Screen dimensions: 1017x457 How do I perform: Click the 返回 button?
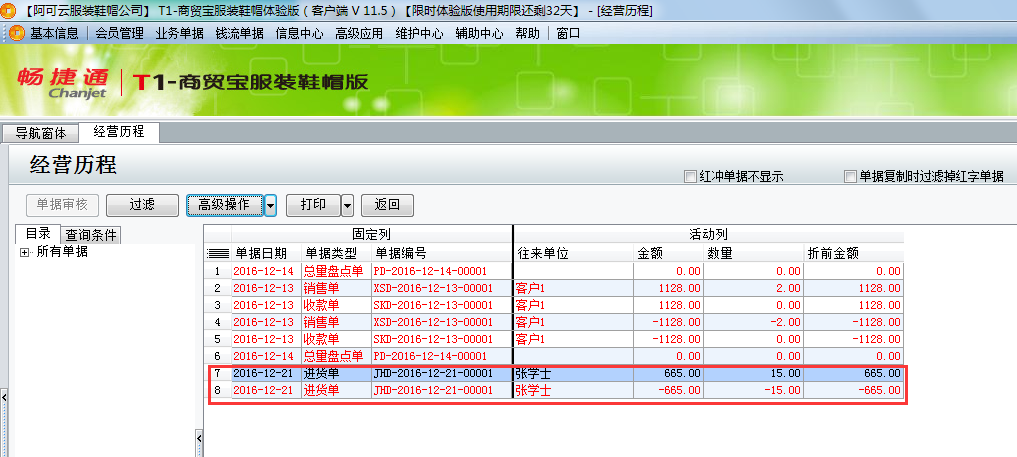pos(387,205)
